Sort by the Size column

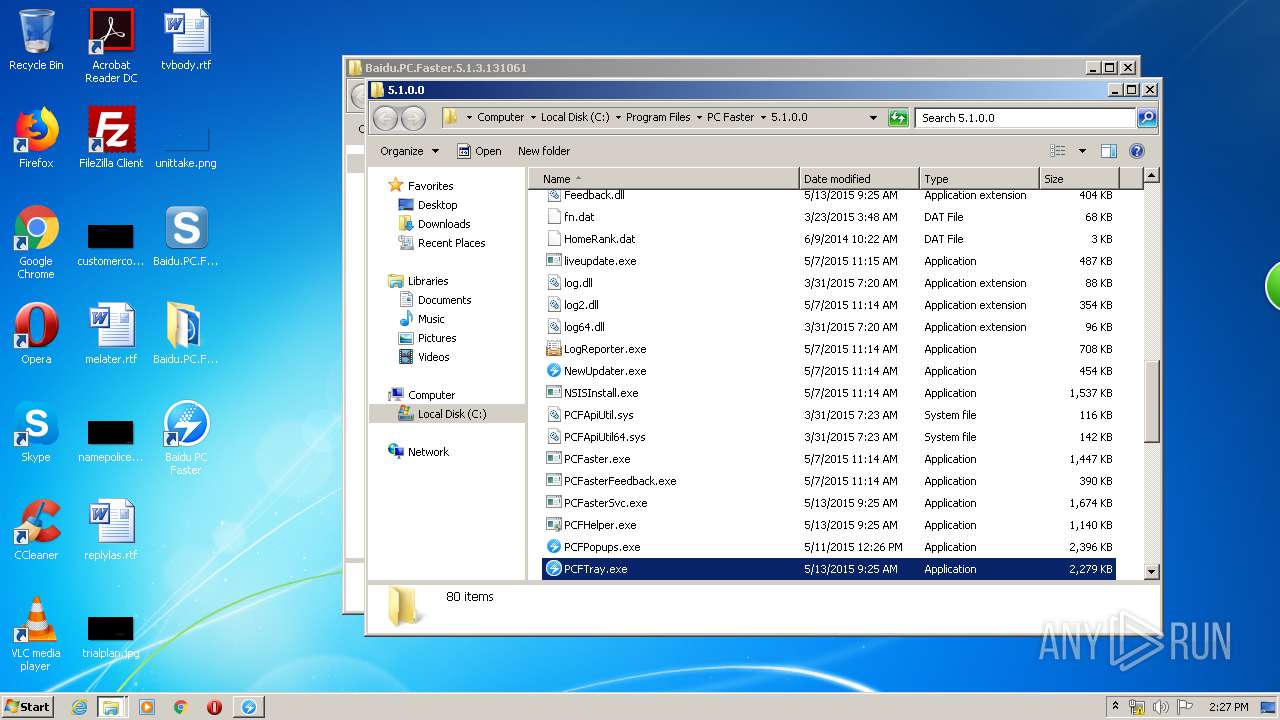coord(1078,179)
